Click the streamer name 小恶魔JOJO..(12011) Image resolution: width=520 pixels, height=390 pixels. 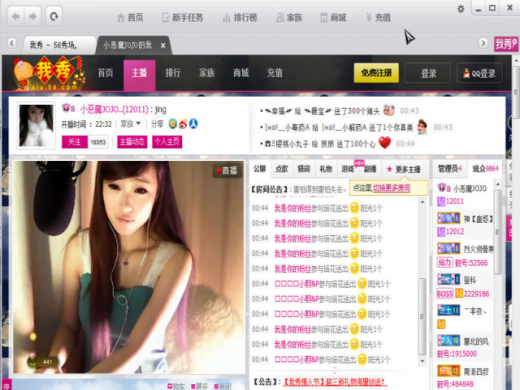coord(115,109)
